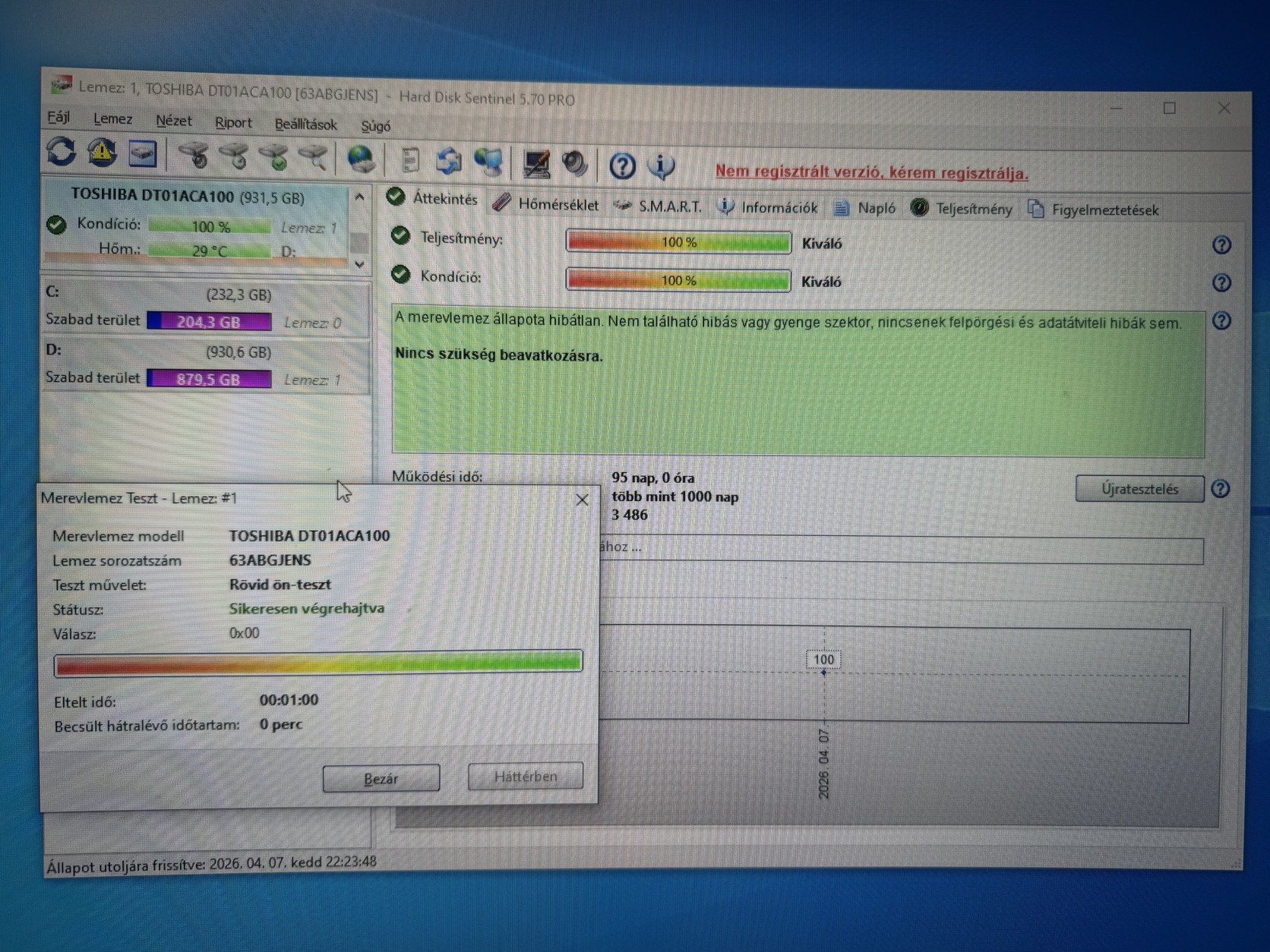
Task: Click the serial number 63ABGJENS in dialog
Action: pyautogui.click(x=270, y=560)
